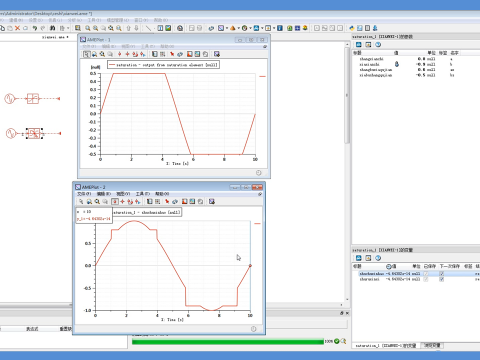Screen dimensions: 480x360
Task: Open the Tools menu in AMEPlot-2 window
Action: [142, 194]
